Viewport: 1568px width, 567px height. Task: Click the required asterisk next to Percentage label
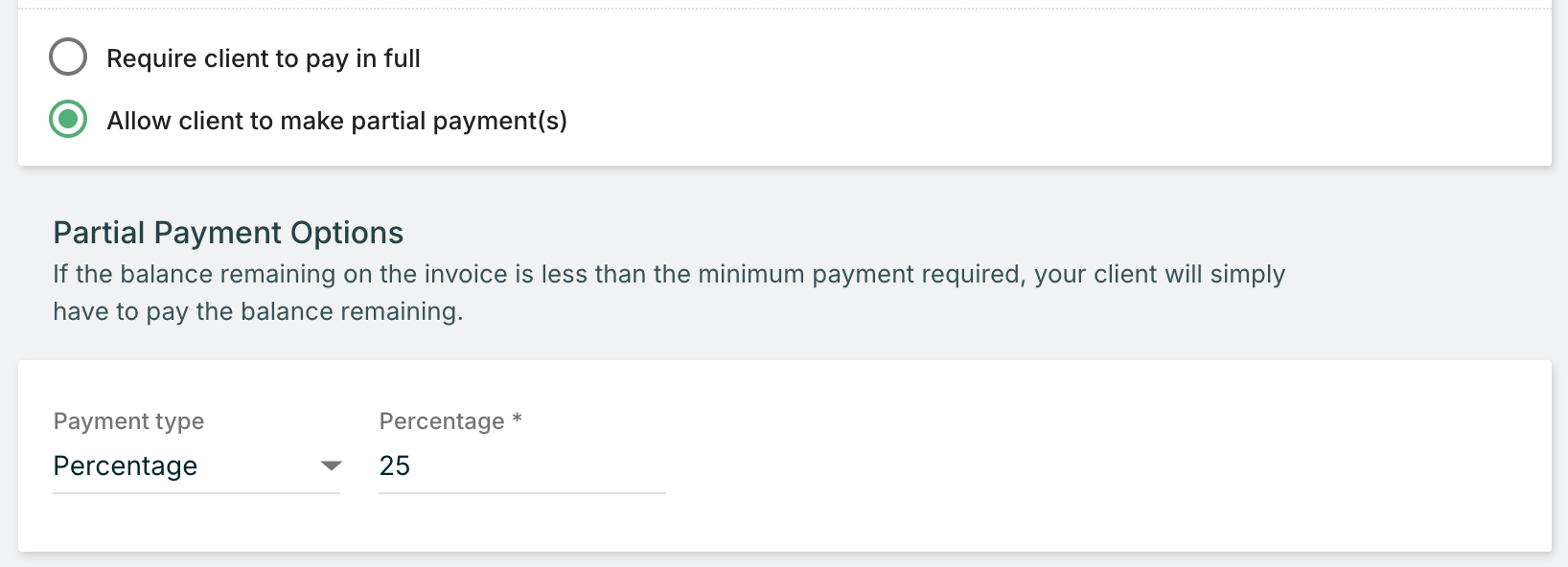518,419
